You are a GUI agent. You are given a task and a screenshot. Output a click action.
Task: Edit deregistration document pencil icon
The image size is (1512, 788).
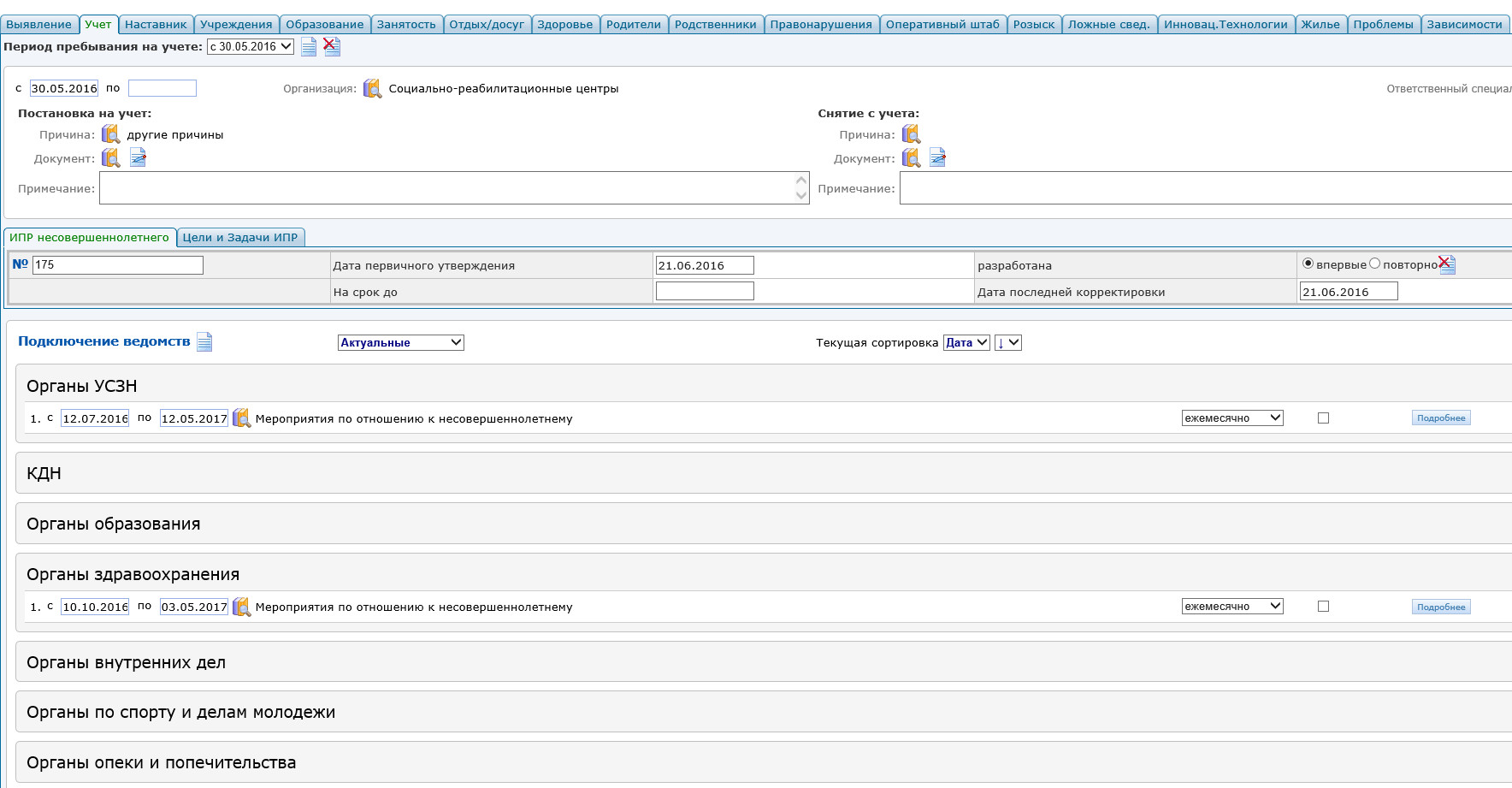tap(937, 157)
